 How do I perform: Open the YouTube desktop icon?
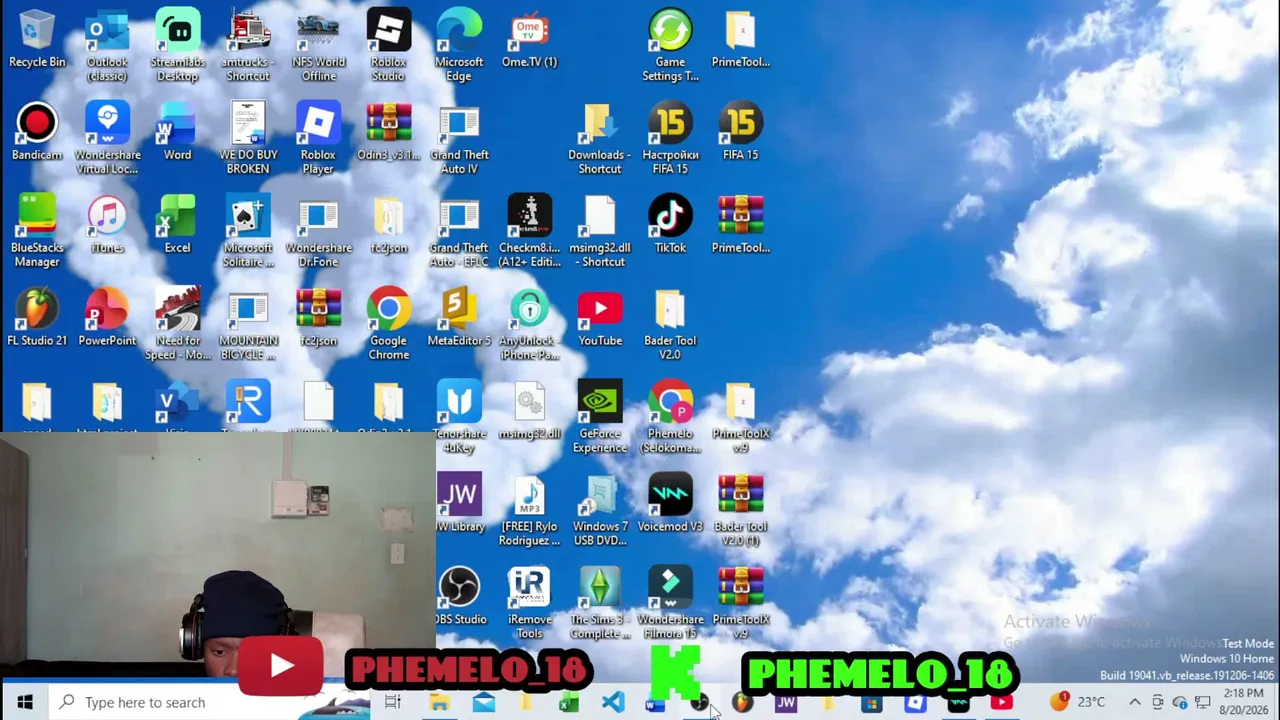(600, 319)
